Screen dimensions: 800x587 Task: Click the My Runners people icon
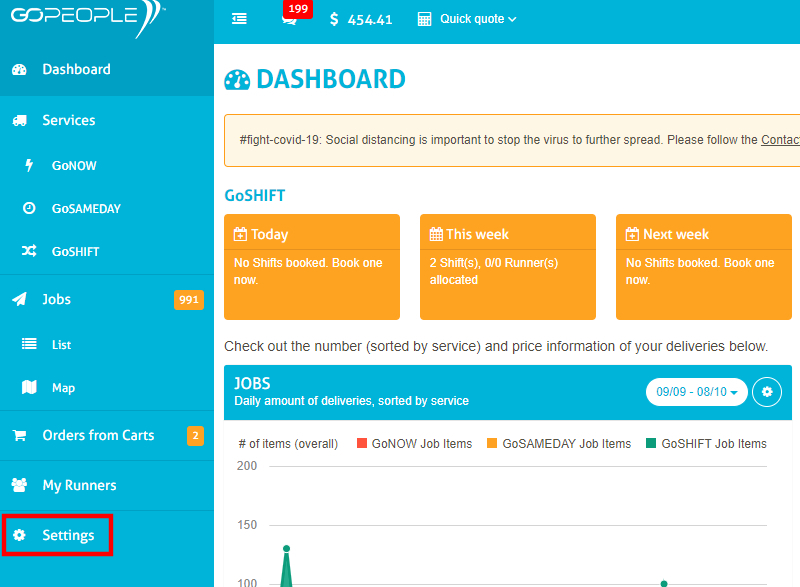pos(19,485)
